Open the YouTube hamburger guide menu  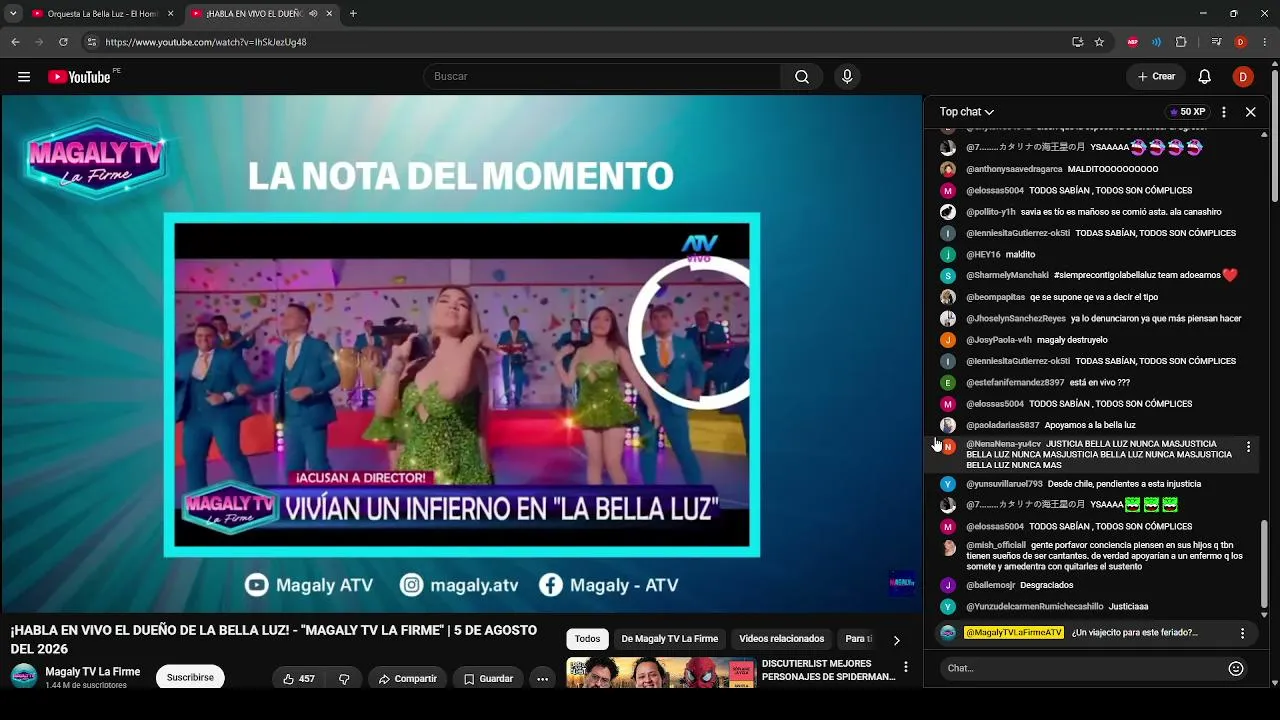tap(24, 77)
